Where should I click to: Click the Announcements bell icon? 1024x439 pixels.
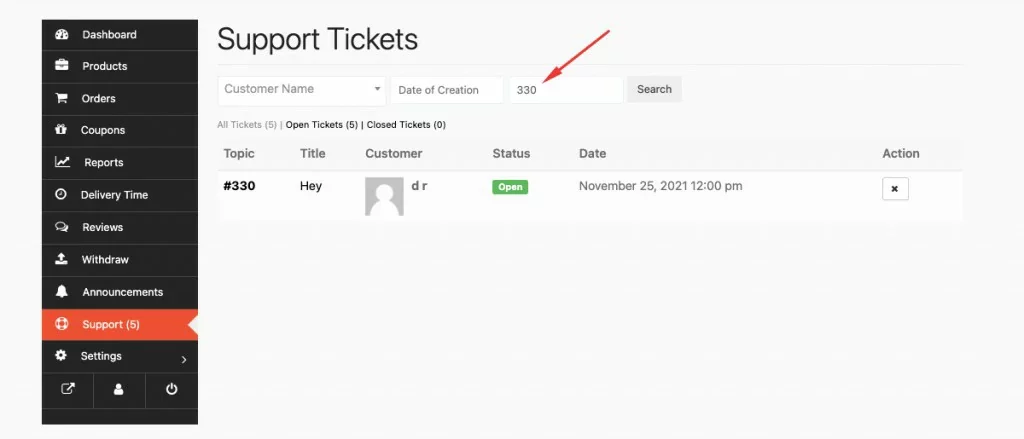[x=61, y=292]
